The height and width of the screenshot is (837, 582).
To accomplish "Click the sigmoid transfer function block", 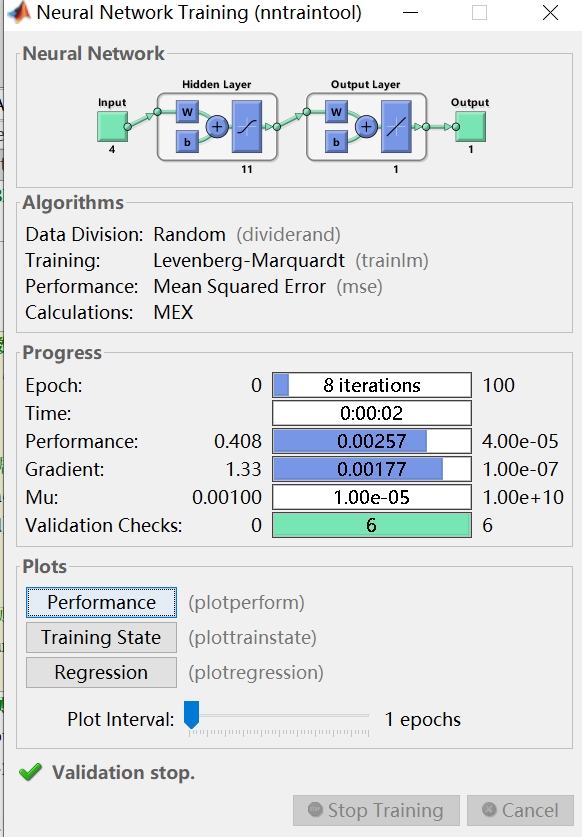I will pos(247,127).
